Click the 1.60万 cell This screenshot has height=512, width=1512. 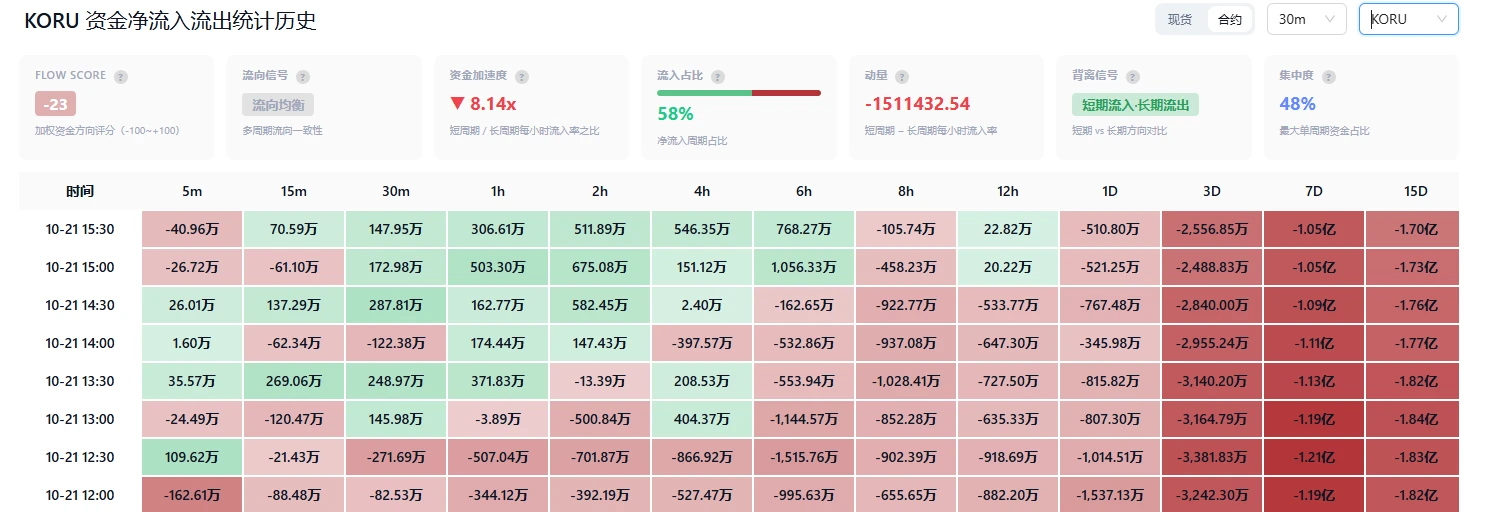pos(192,343)
